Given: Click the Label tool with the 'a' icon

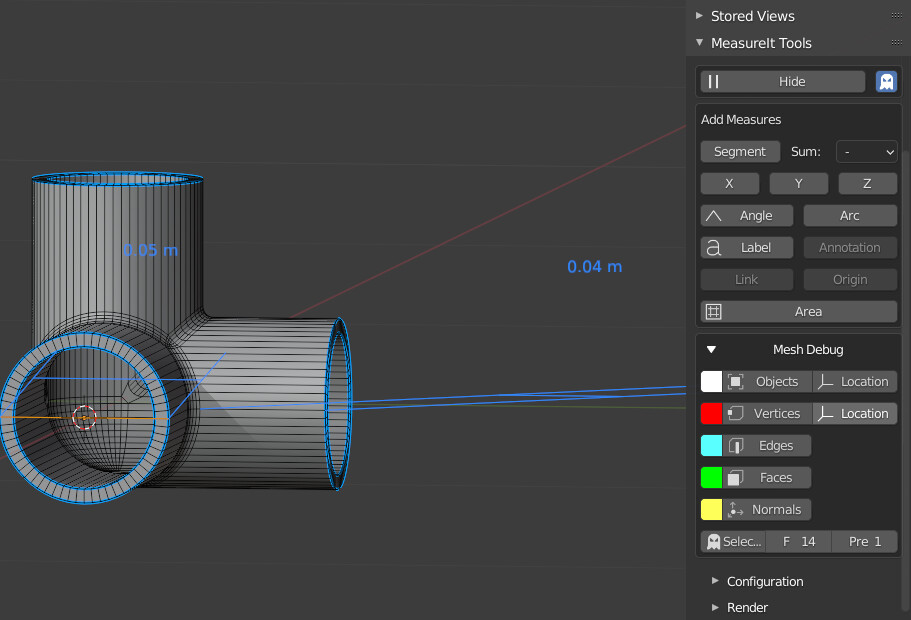Looking at the screenshot, I should point(746,247).
